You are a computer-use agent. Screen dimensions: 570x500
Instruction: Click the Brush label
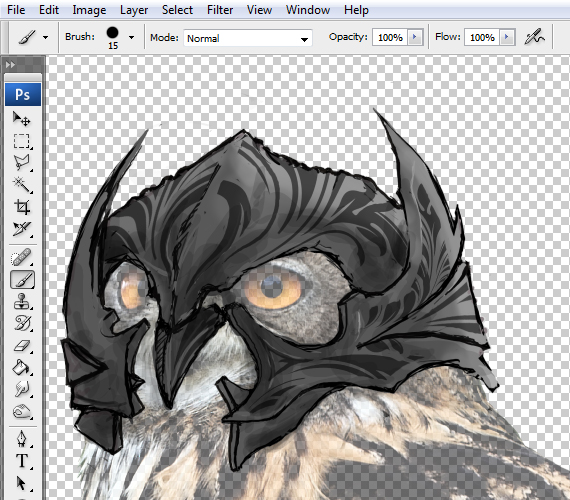[x=80, y=37]
